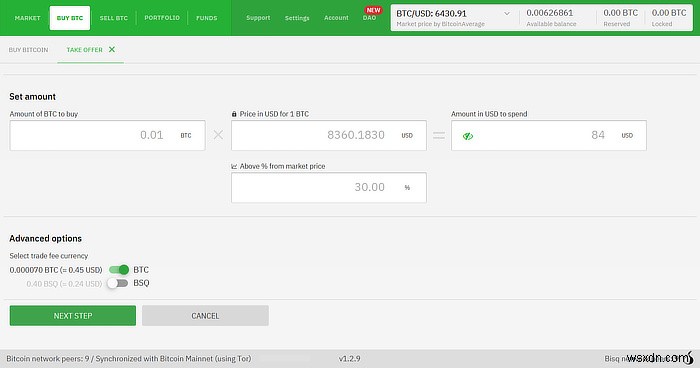Click the green icon in Amount in USD field
Image resolution: width=700 pixels, height=368 pixels.
pos(467,136)
